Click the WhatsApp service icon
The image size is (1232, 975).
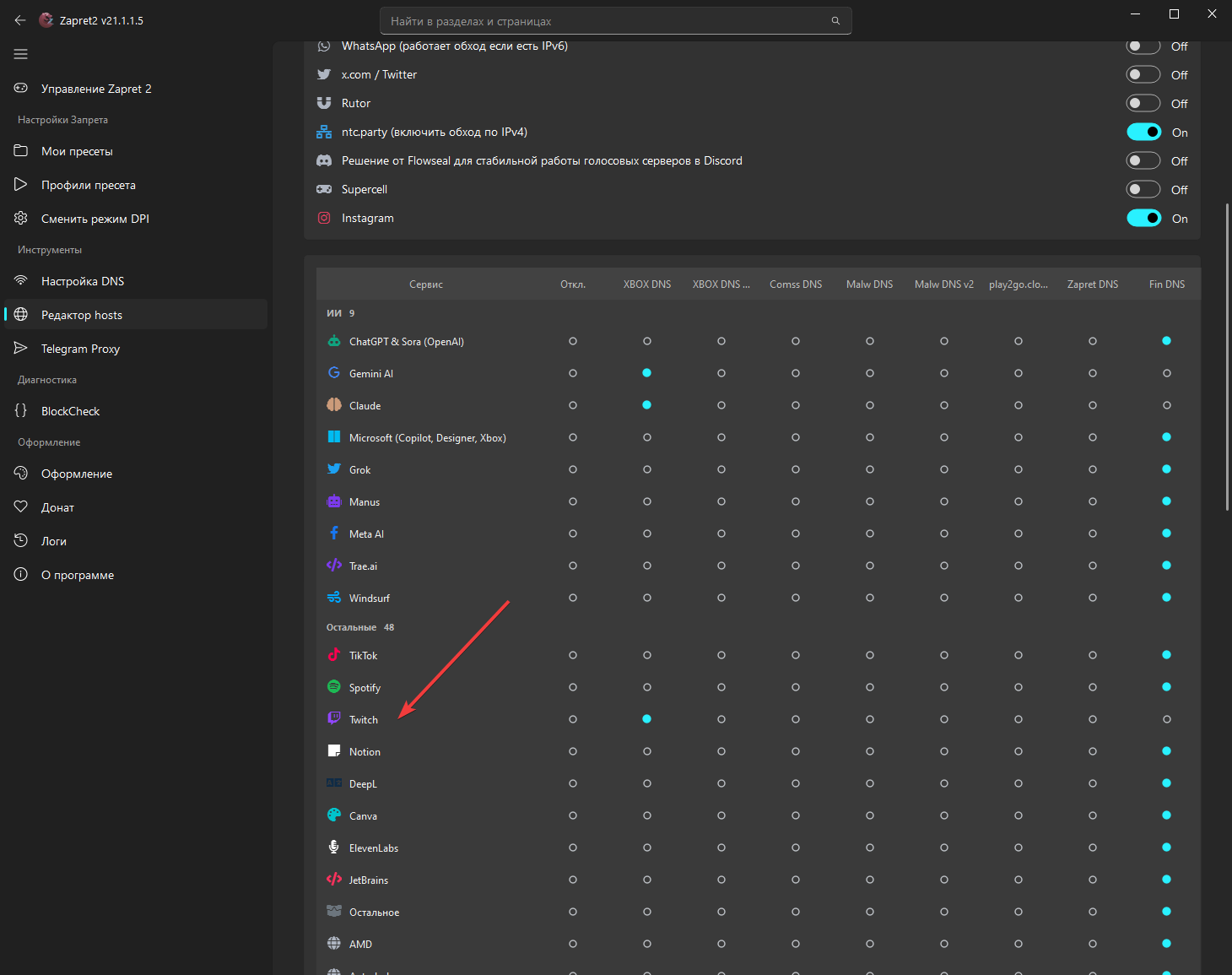pos(324,46)
